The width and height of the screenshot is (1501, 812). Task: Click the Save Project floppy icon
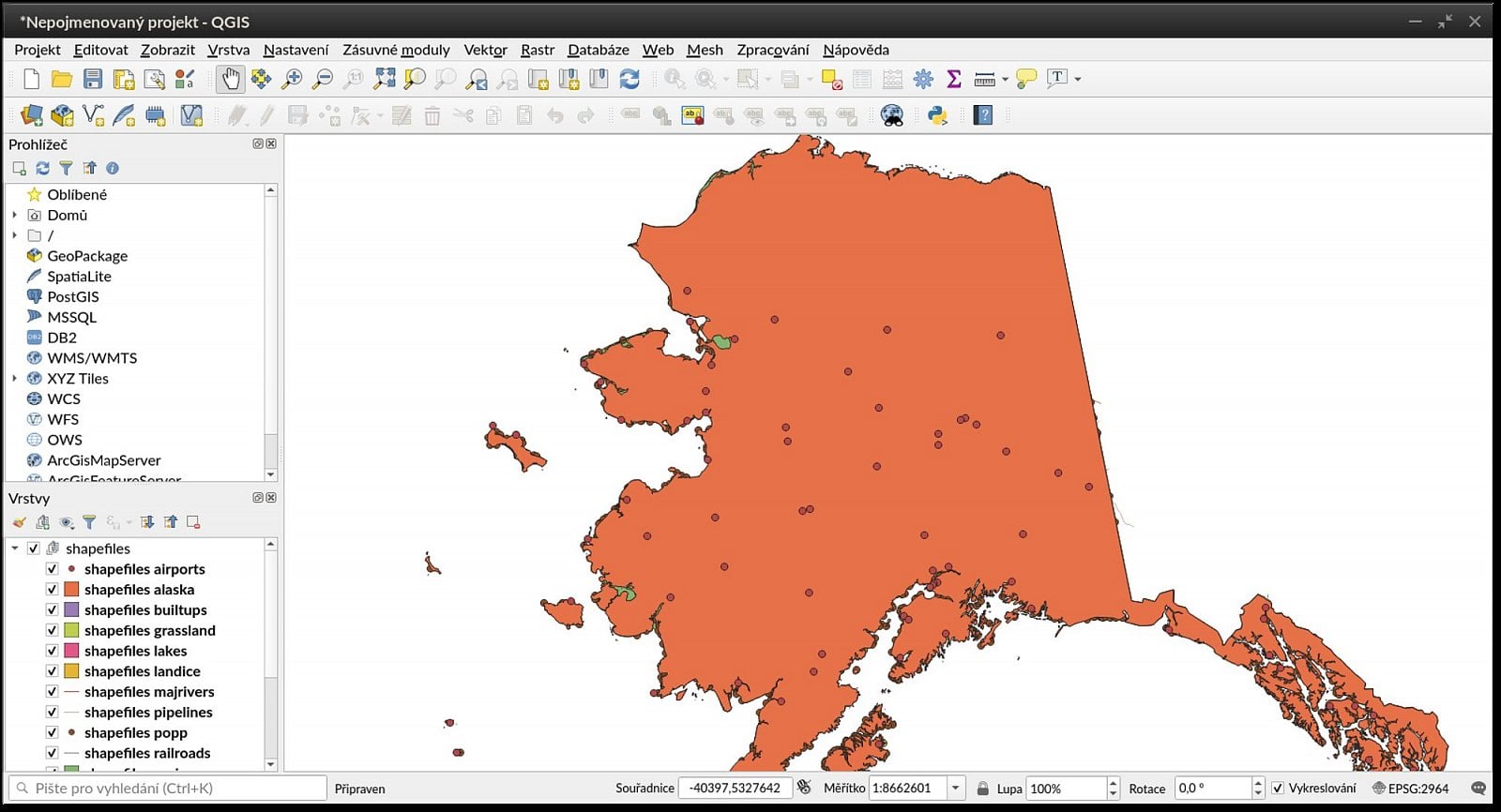(93, 80)
